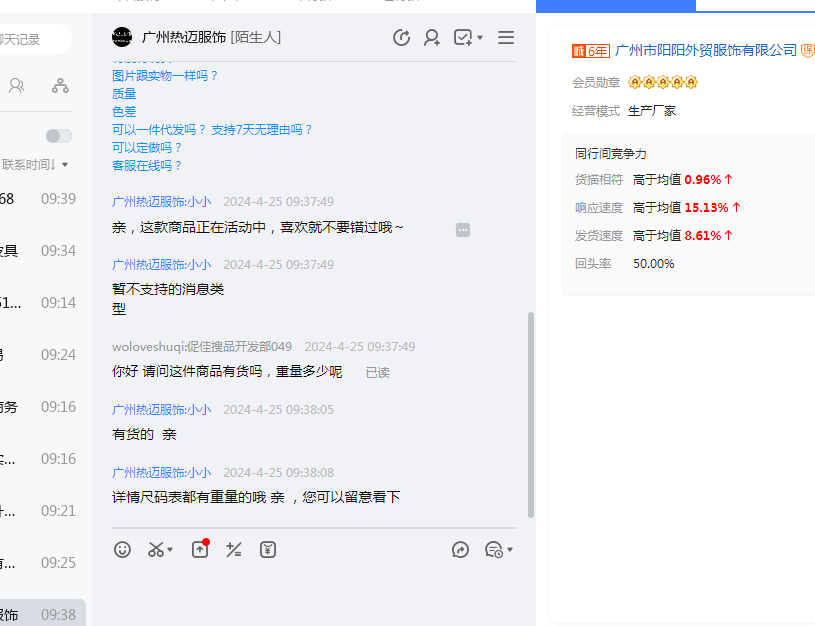Screen dimensions: 815x626
Task: Click the chat message scrollbar
Action: pyautogui.click(x=530, y=414)
